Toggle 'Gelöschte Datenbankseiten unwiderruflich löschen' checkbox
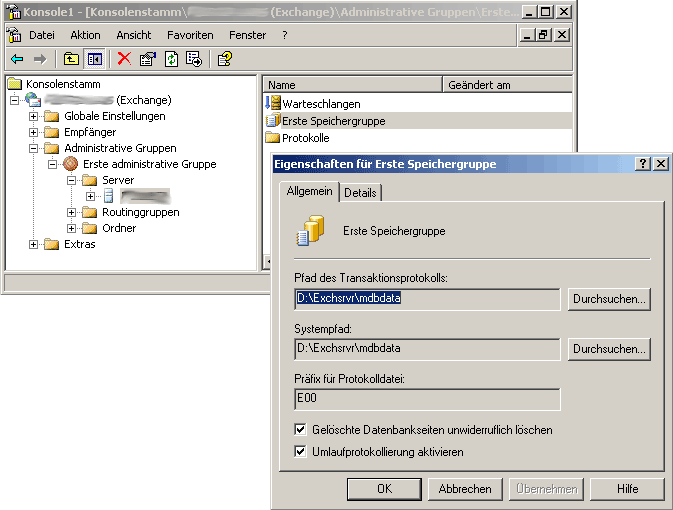 coord(301,430)
